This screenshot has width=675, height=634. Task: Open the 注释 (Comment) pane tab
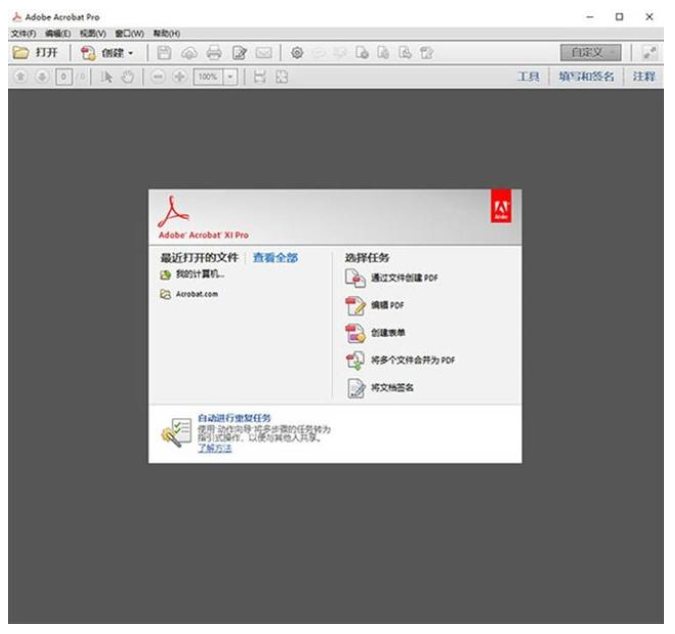[x=644, y=77]
